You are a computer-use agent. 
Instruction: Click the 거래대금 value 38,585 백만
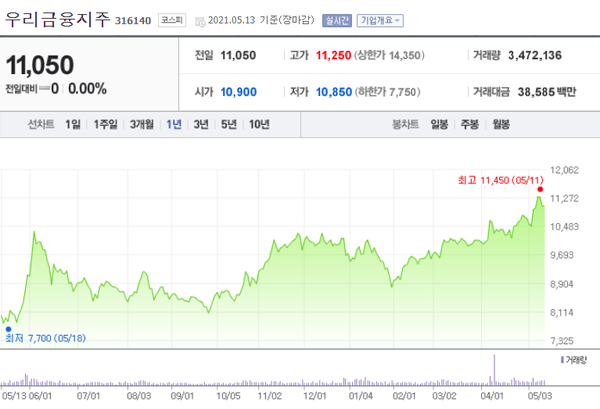547,92
